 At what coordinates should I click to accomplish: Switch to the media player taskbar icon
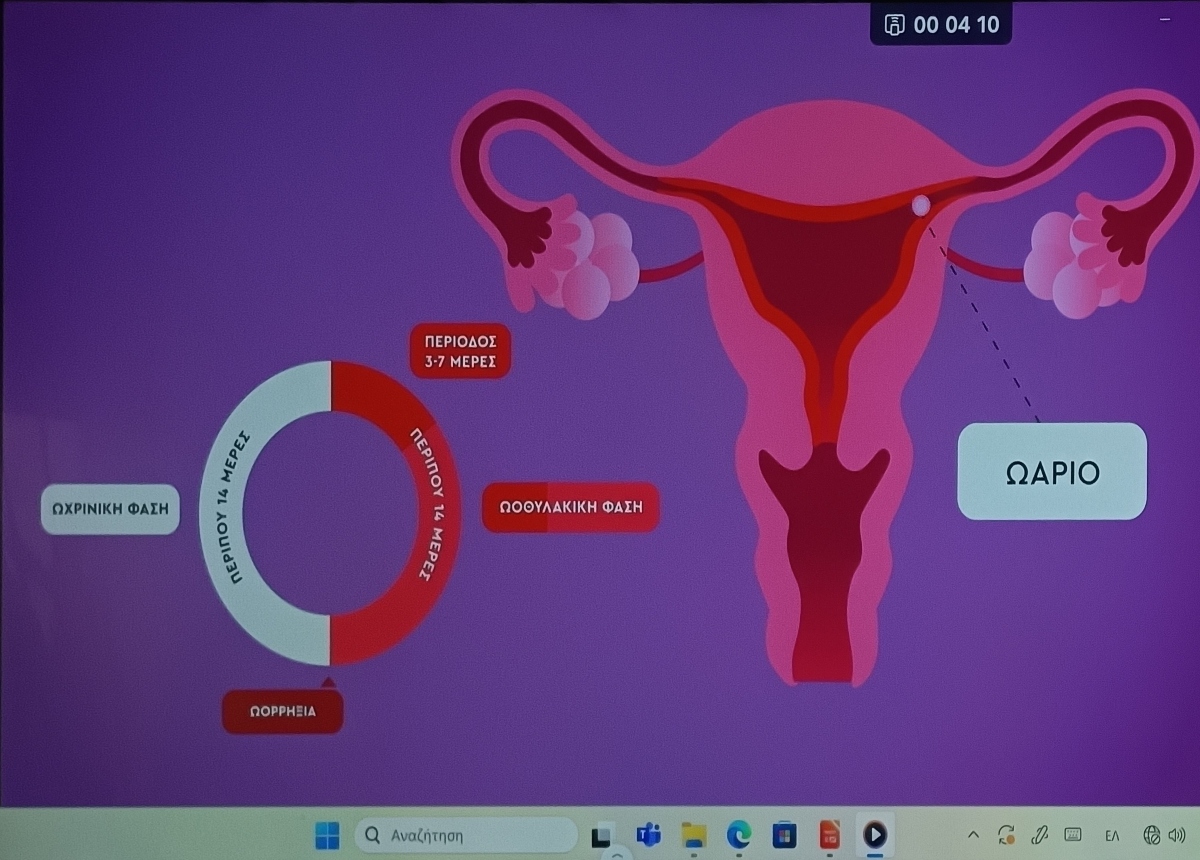point(875,834)
